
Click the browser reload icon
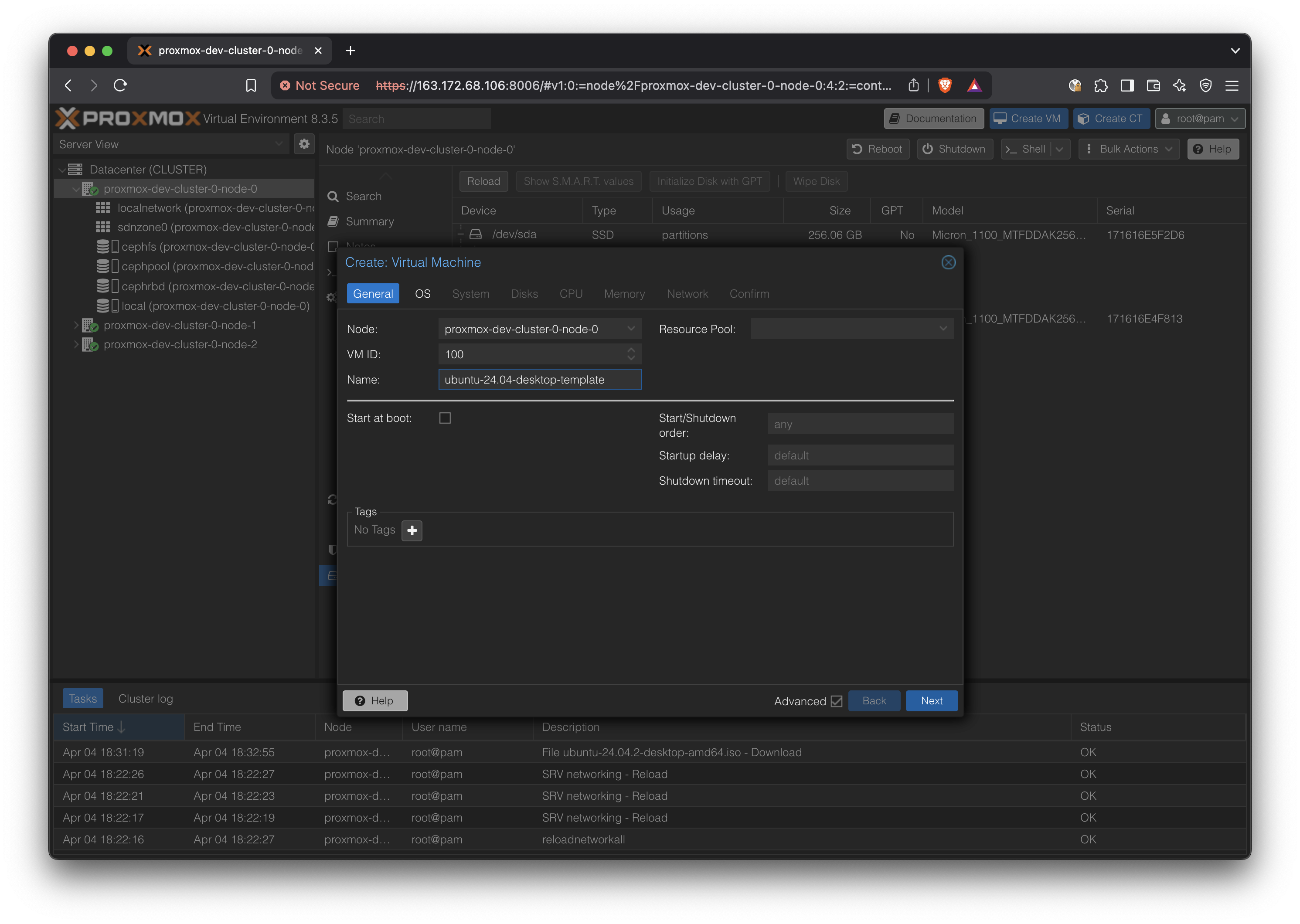click(120, 85)
